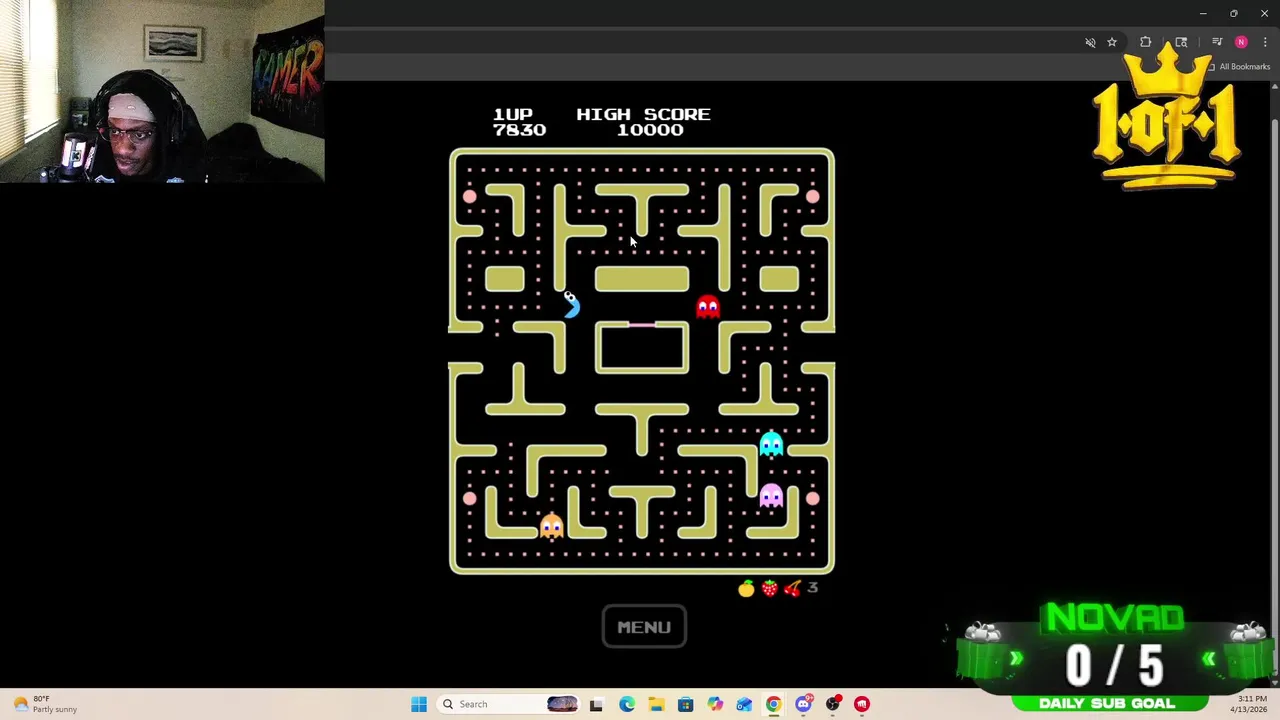Click the orange ghost in the maze
This screenshot has width=1280, height=720.
[x=551, y=525]
